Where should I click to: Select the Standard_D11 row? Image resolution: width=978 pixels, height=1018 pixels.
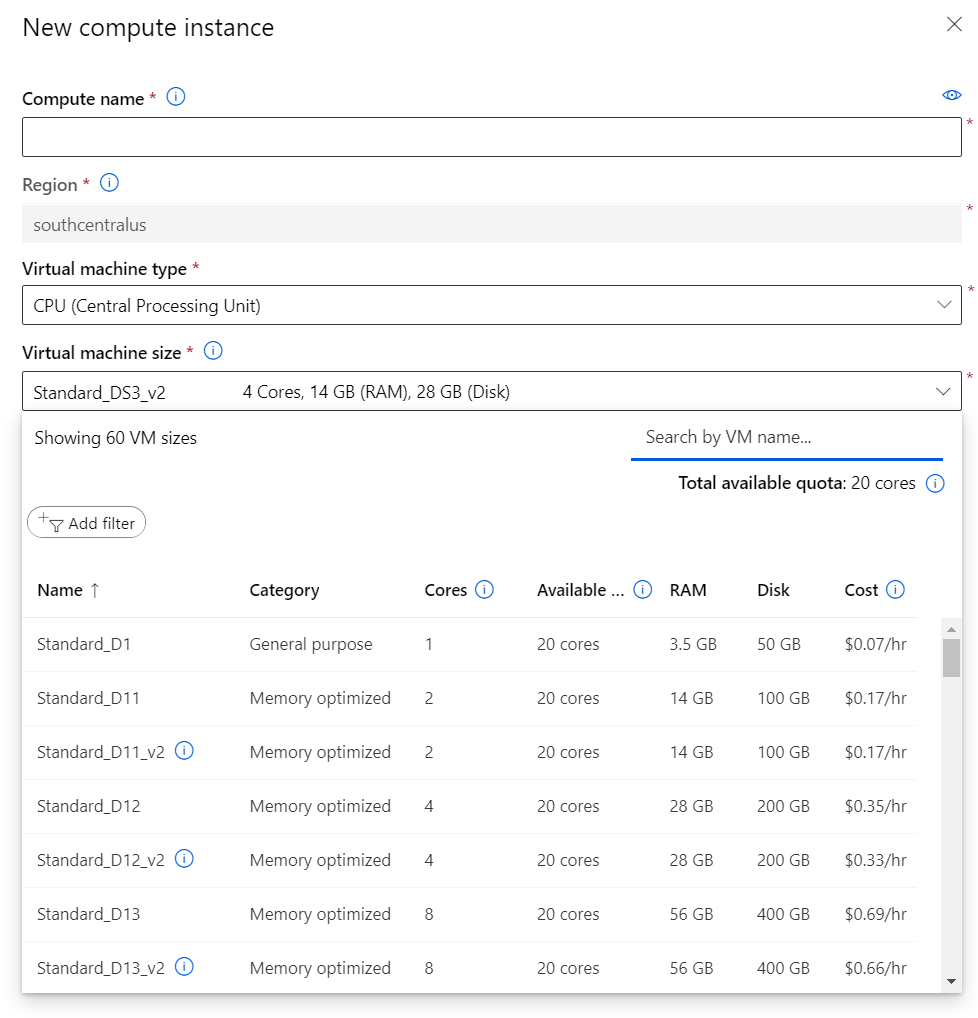click(x=469, y=698)
